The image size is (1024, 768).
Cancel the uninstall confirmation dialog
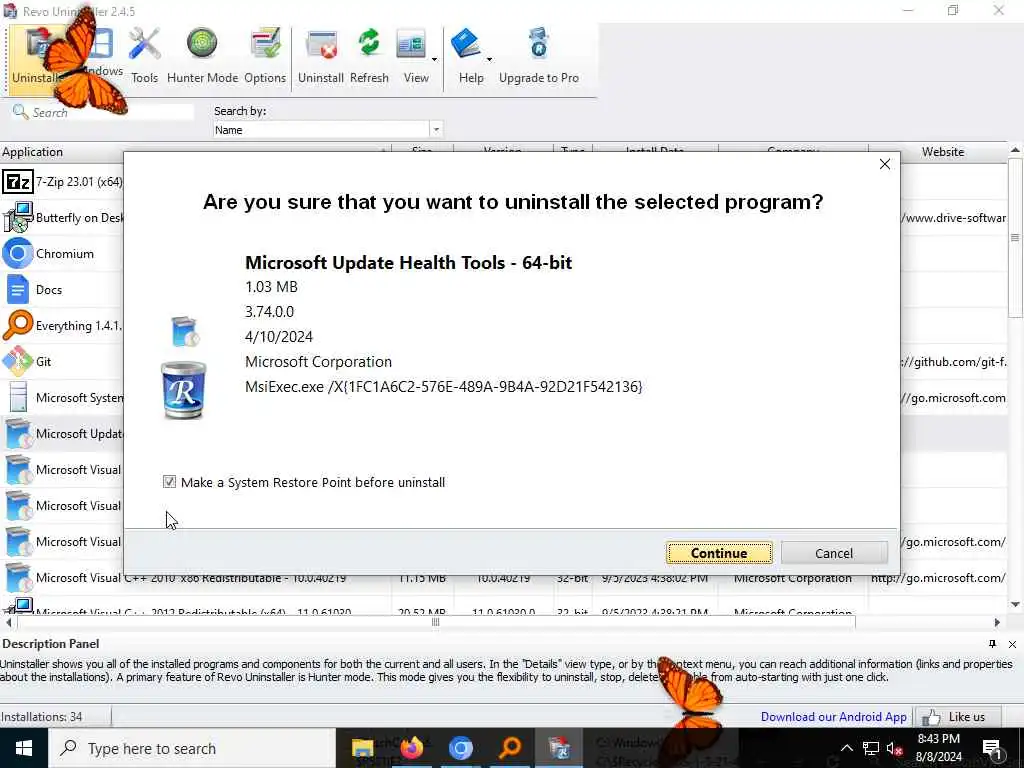(834, 553)
